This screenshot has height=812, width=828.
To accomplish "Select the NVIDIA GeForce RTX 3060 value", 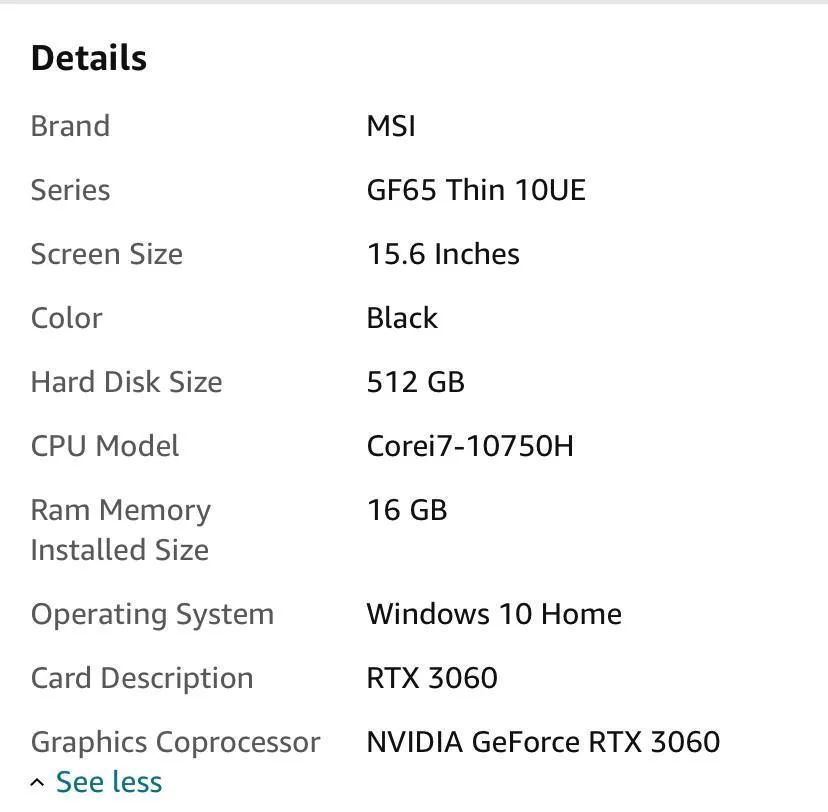I will pos(543,742).
